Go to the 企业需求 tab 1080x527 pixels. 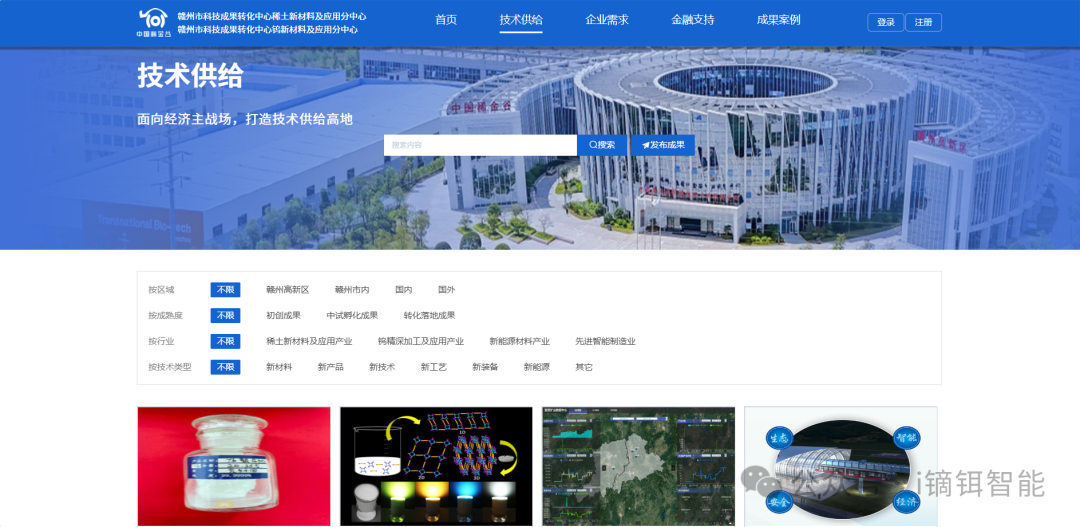click(607, 20)
